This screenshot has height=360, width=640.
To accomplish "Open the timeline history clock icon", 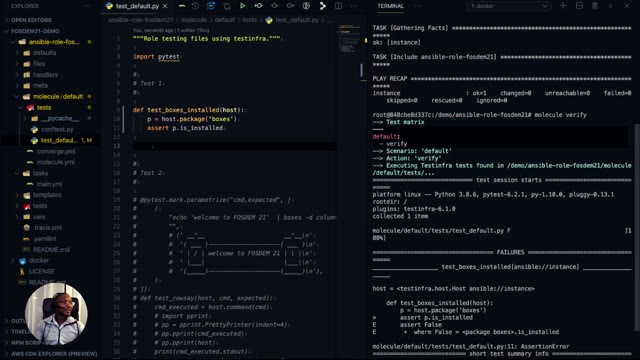I will (x=195, y=6).
